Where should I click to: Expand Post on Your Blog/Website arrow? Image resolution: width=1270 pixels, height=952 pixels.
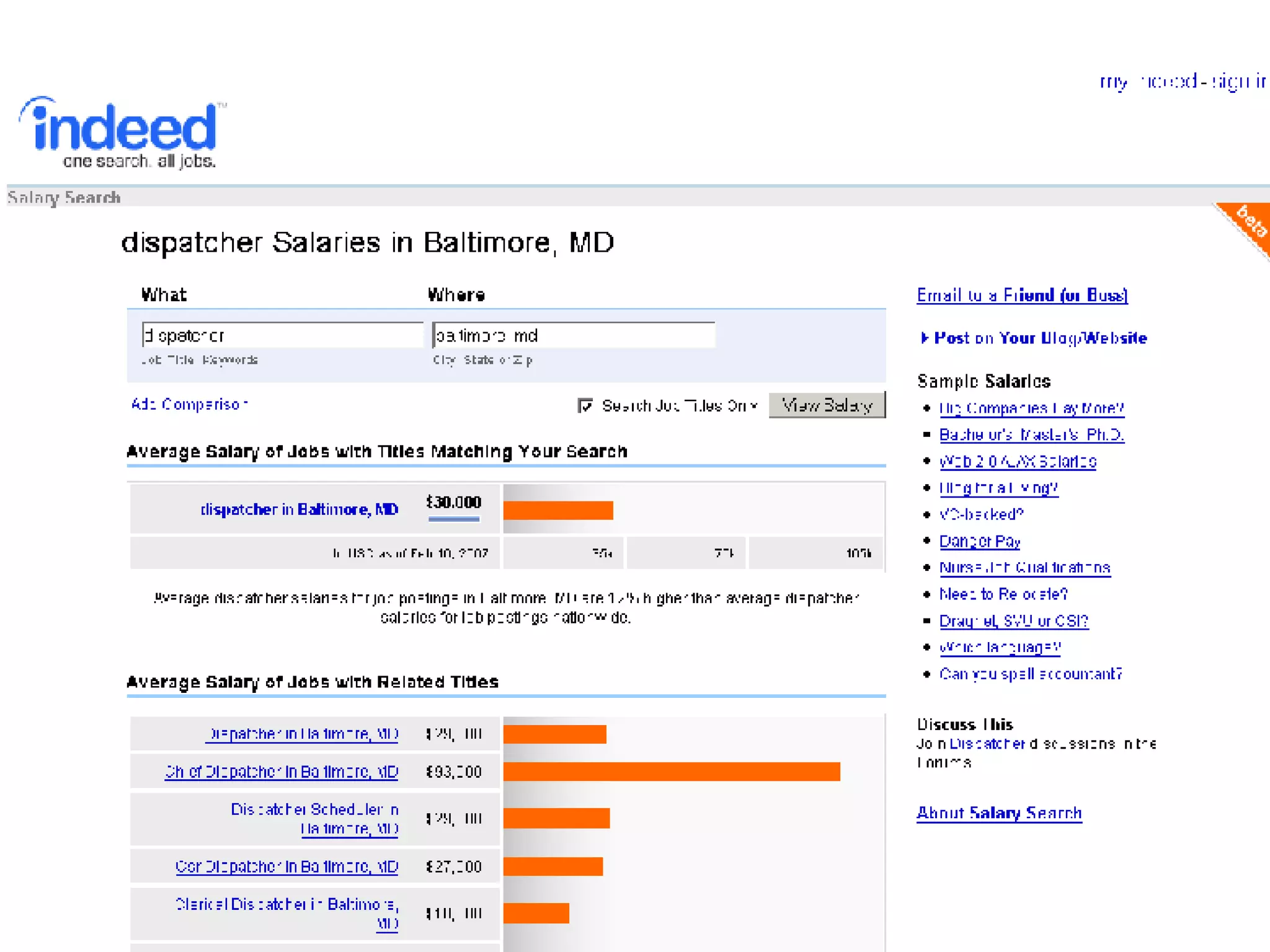924,338
